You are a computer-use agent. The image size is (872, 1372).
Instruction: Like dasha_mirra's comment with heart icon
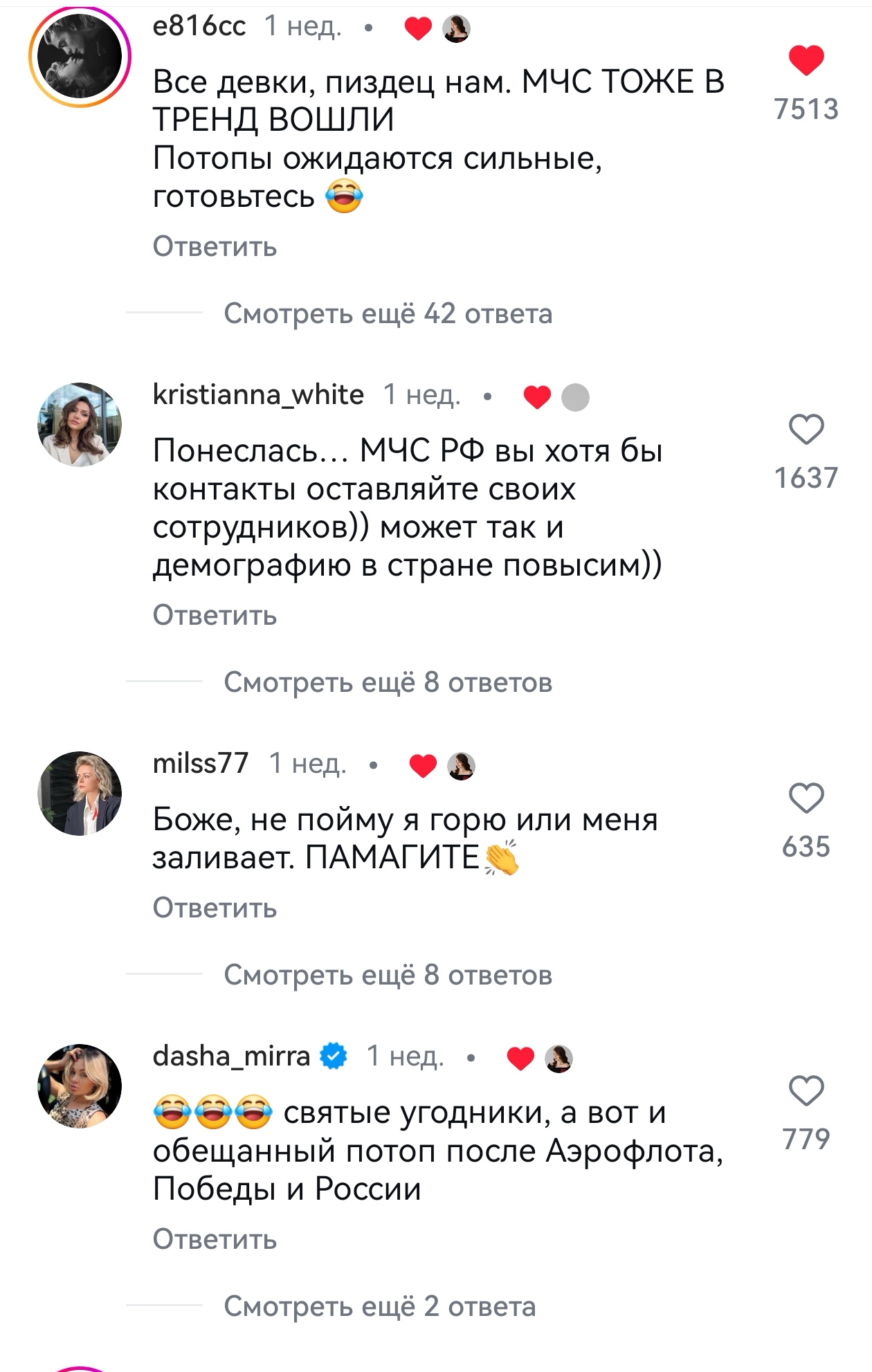[x=806, y=1090]
